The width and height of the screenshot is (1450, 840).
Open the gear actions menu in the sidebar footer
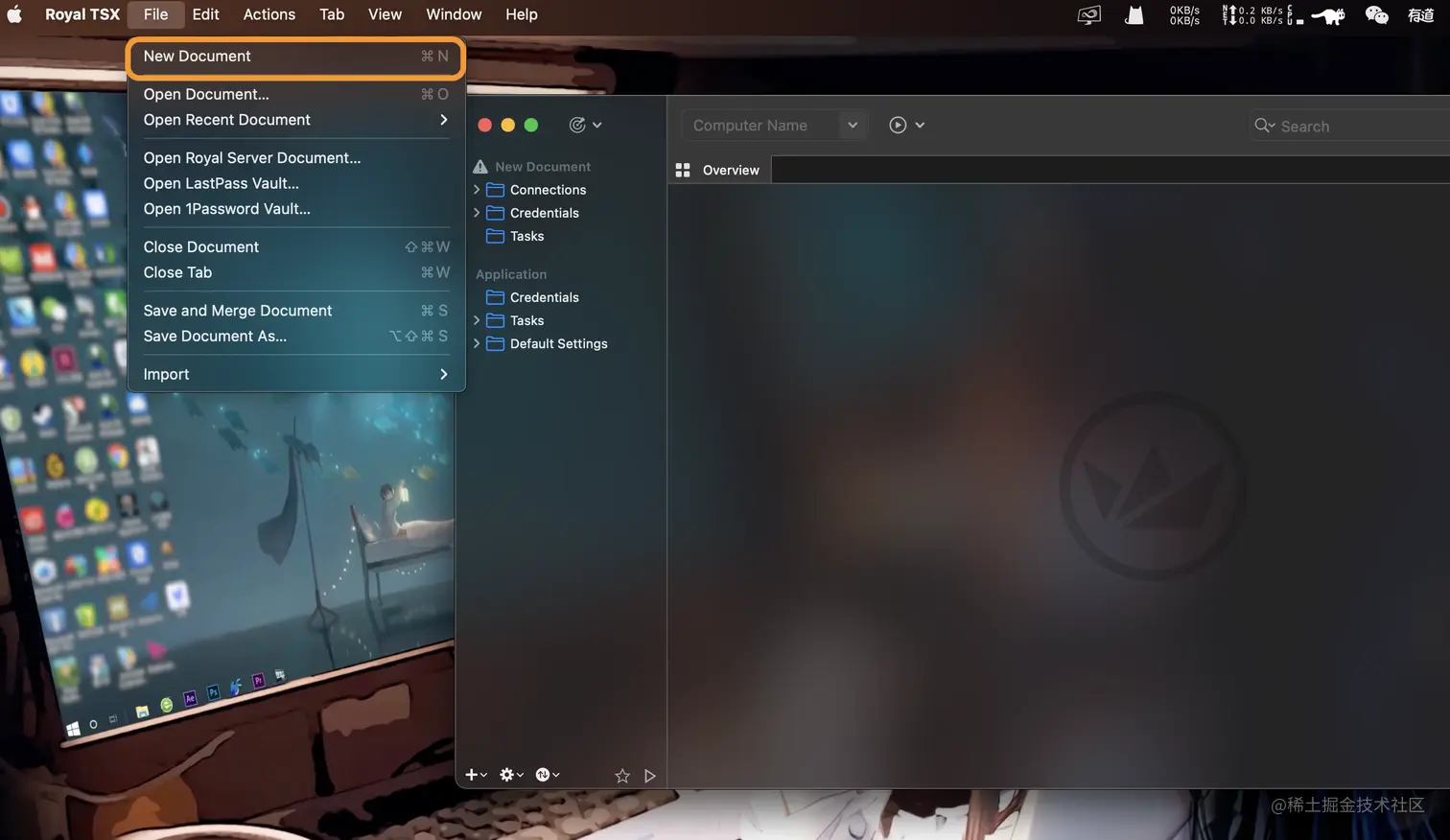511,775
